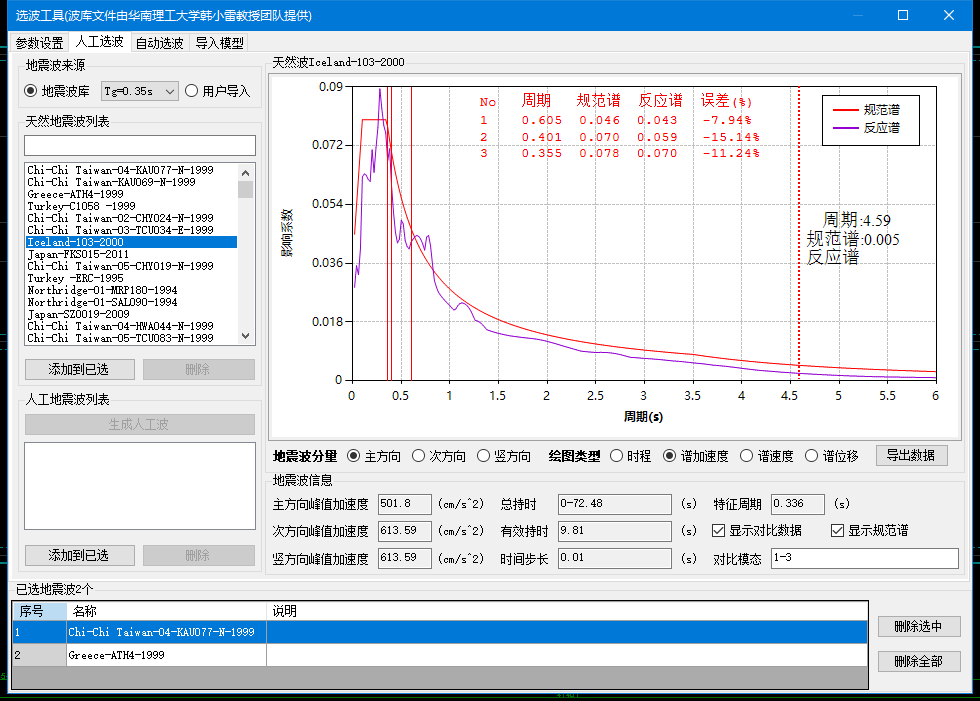The image size is (980, 701).
Task: Switch to the 参数设置 tab
Action: [x=39, y=43]
